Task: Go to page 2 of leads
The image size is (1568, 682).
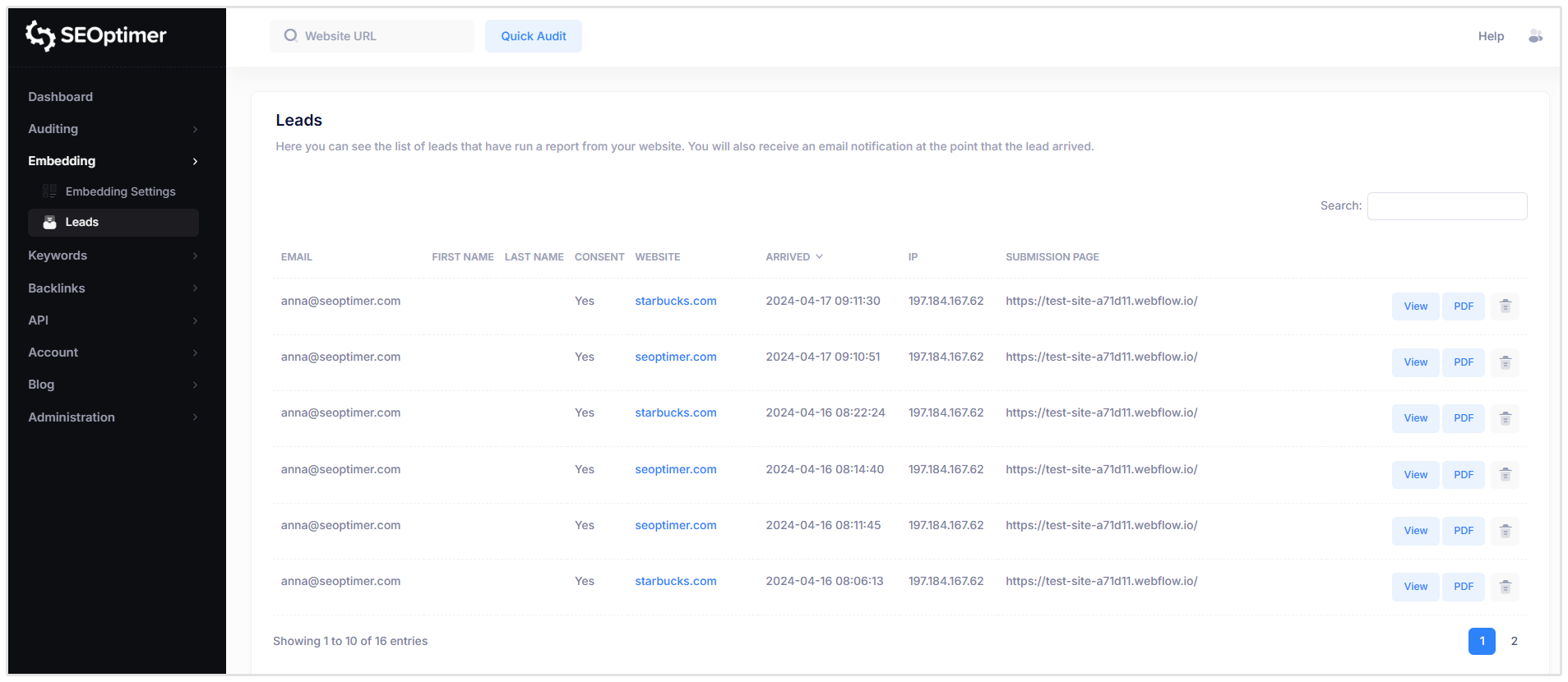Action: 1514,641
